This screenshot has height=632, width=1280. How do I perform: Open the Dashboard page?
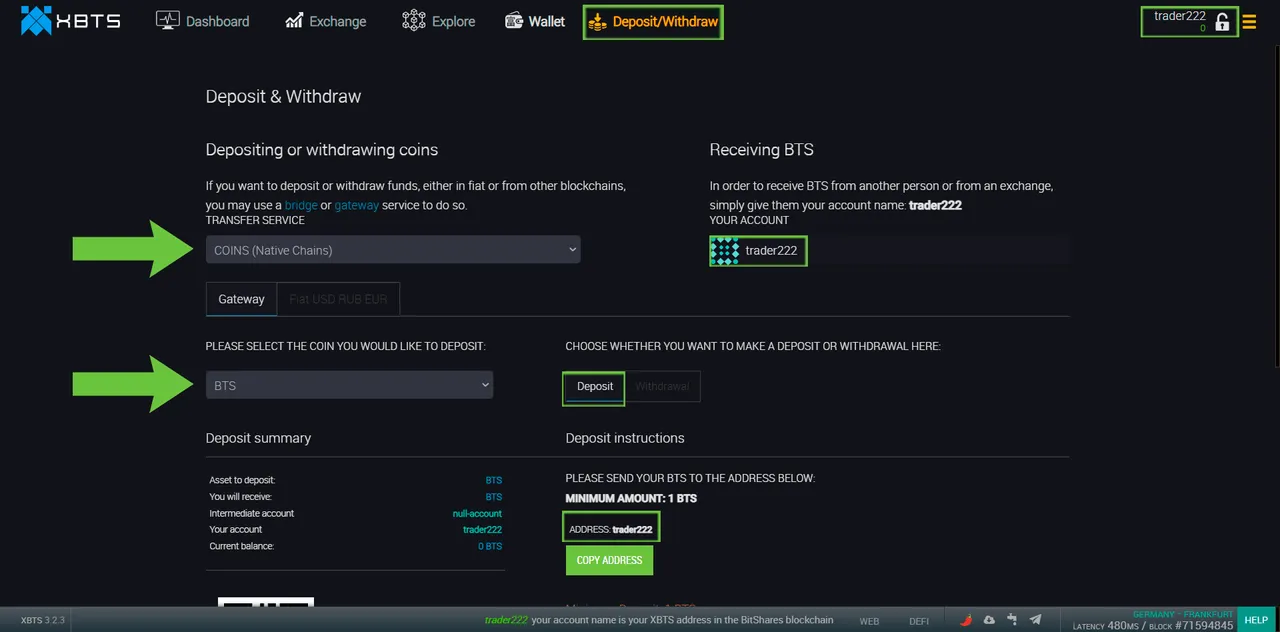tap(203, 21)
